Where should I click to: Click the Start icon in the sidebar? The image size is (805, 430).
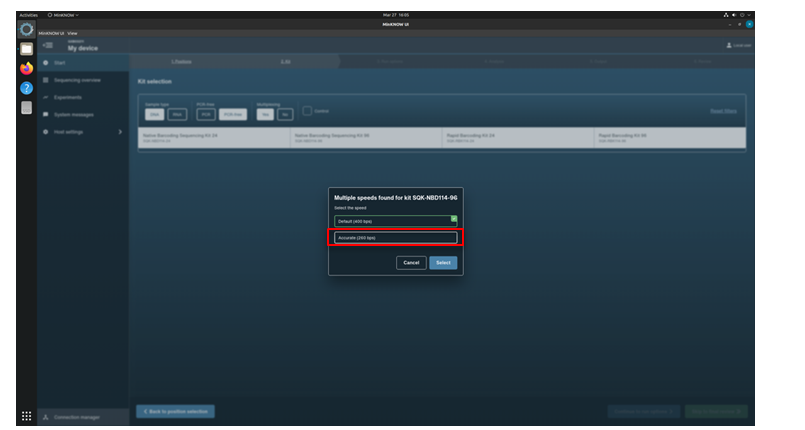tap(46, 63)
